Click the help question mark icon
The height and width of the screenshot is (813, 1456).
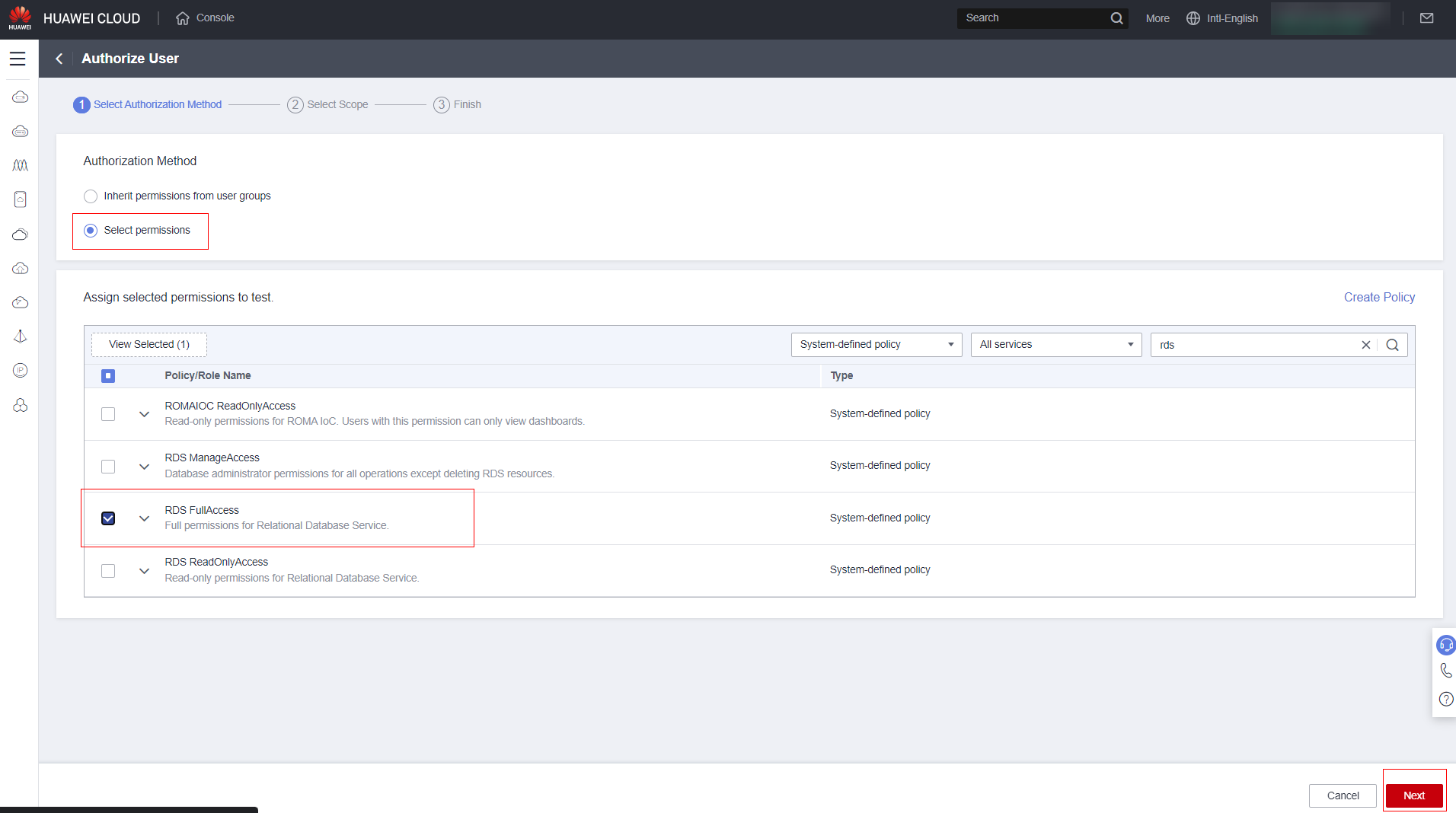click(1445, 699)
